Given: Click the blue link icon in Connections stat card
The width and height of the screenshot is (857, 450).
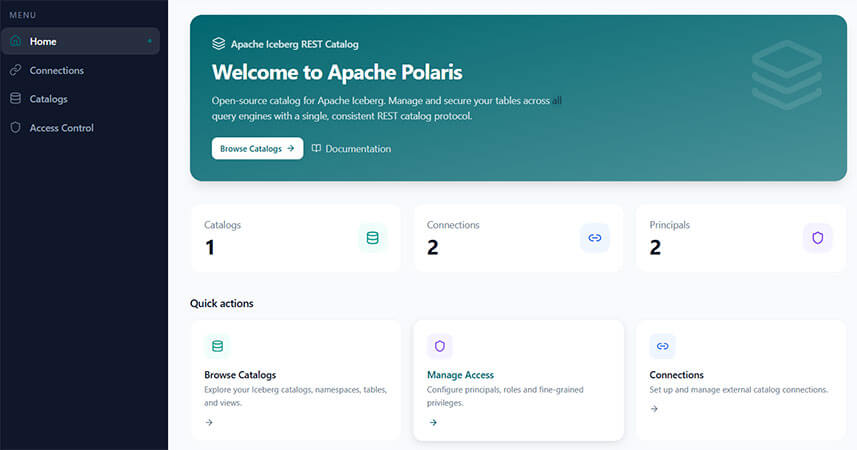Looking at the screenshot, I should (x=595, y=238).
